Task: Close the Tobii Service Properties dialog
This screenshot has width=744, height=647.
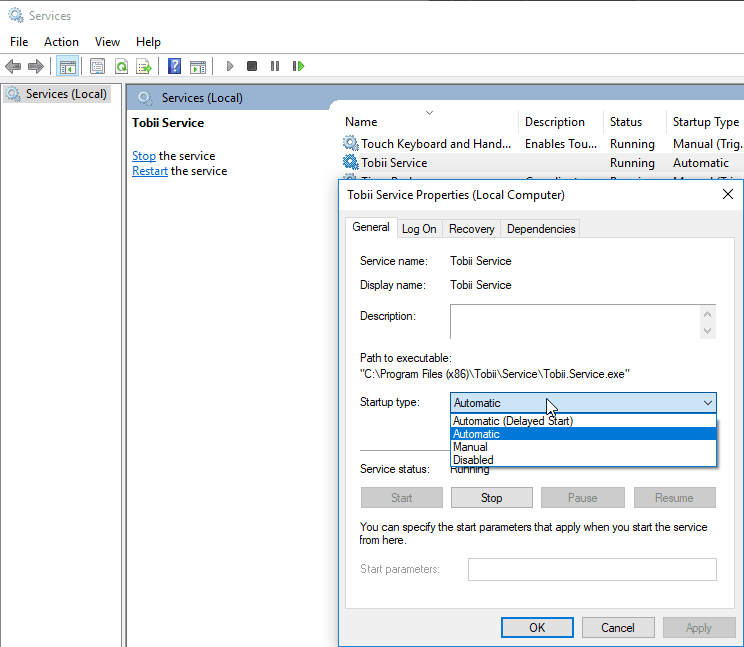Action: pos(727,194)
